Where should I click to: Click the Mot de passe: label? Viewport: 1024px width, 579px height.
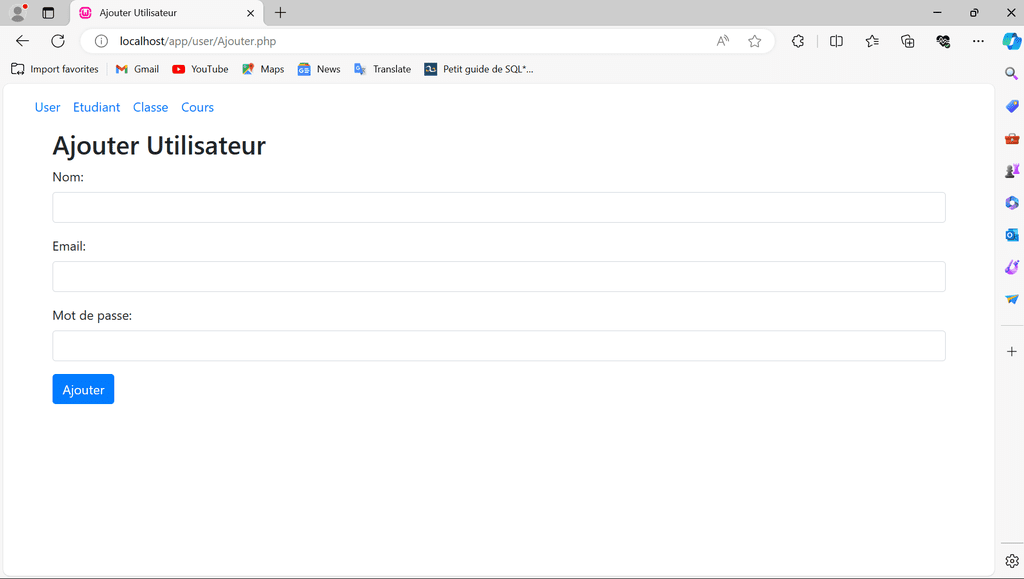pyautogui.click(x=92, y=315)
